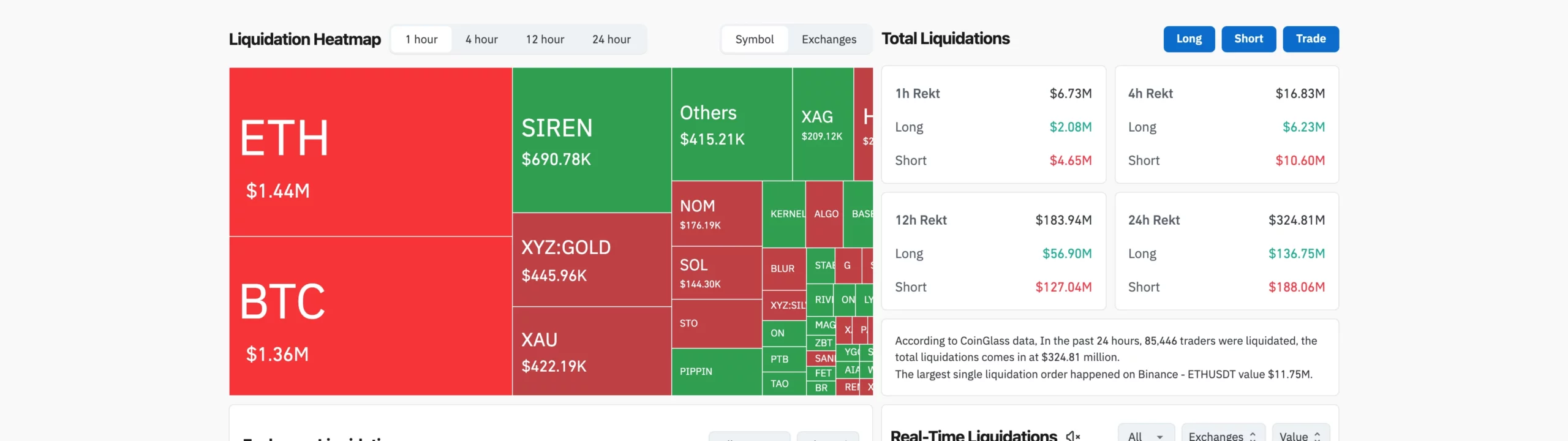Open the green Others heatmap block
This screenshot has width=1568, height=441.
click(732, 124)
